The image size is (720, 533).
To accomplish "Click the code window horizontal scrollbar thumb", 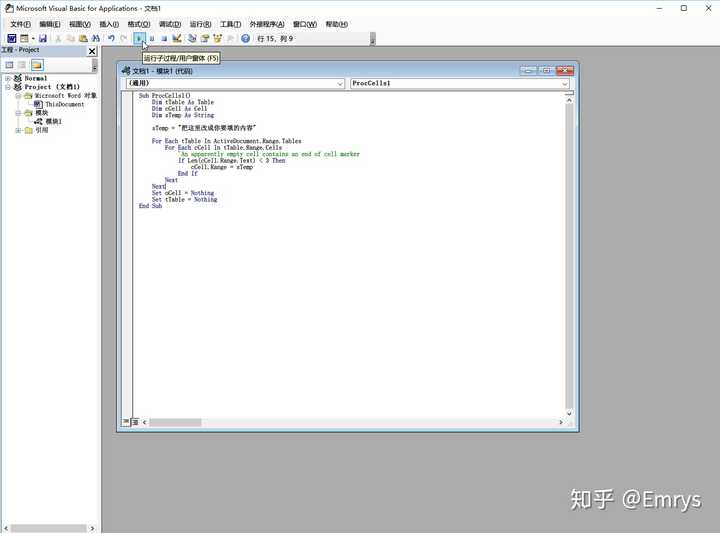I will [175, 422].
